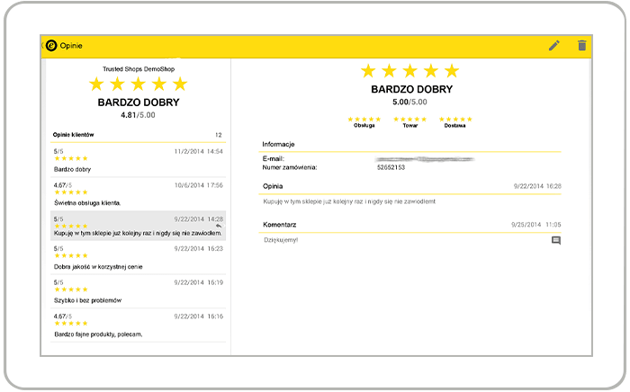Select review 'Dobra jakość w korzystnej cenie'

click(x=138, y=257)
